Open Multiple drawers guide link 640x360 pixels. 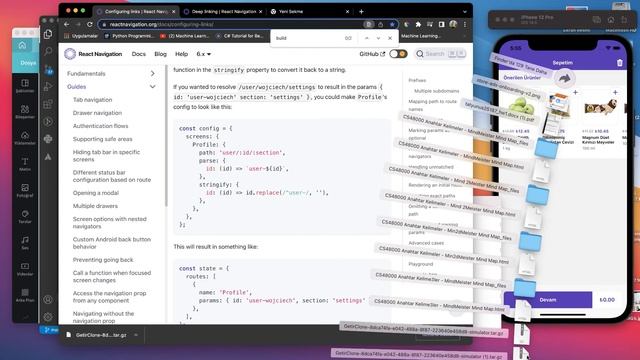click(x=95, y=206)
